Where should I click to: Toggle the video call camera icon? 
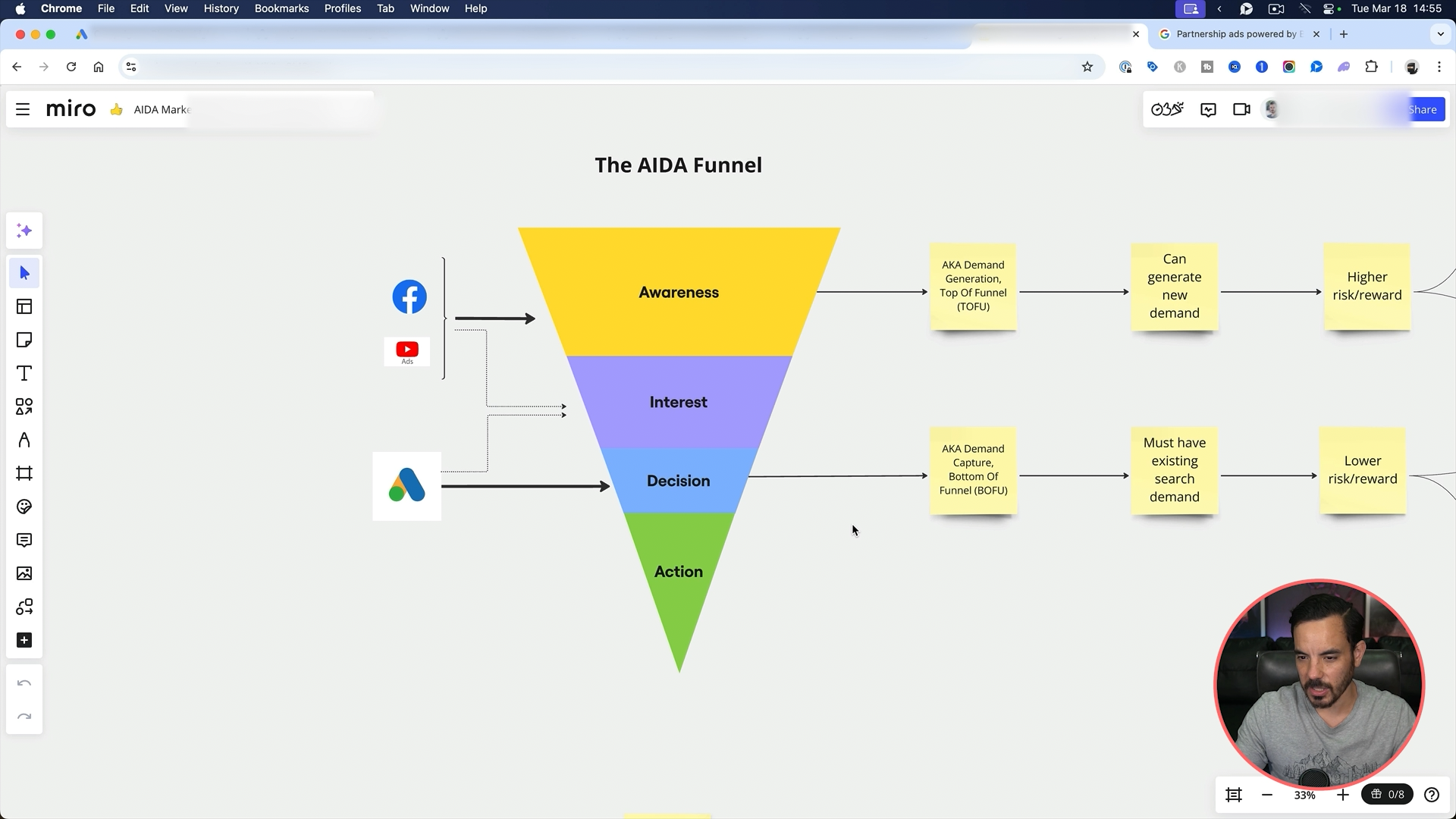(x=1241, y=109)
